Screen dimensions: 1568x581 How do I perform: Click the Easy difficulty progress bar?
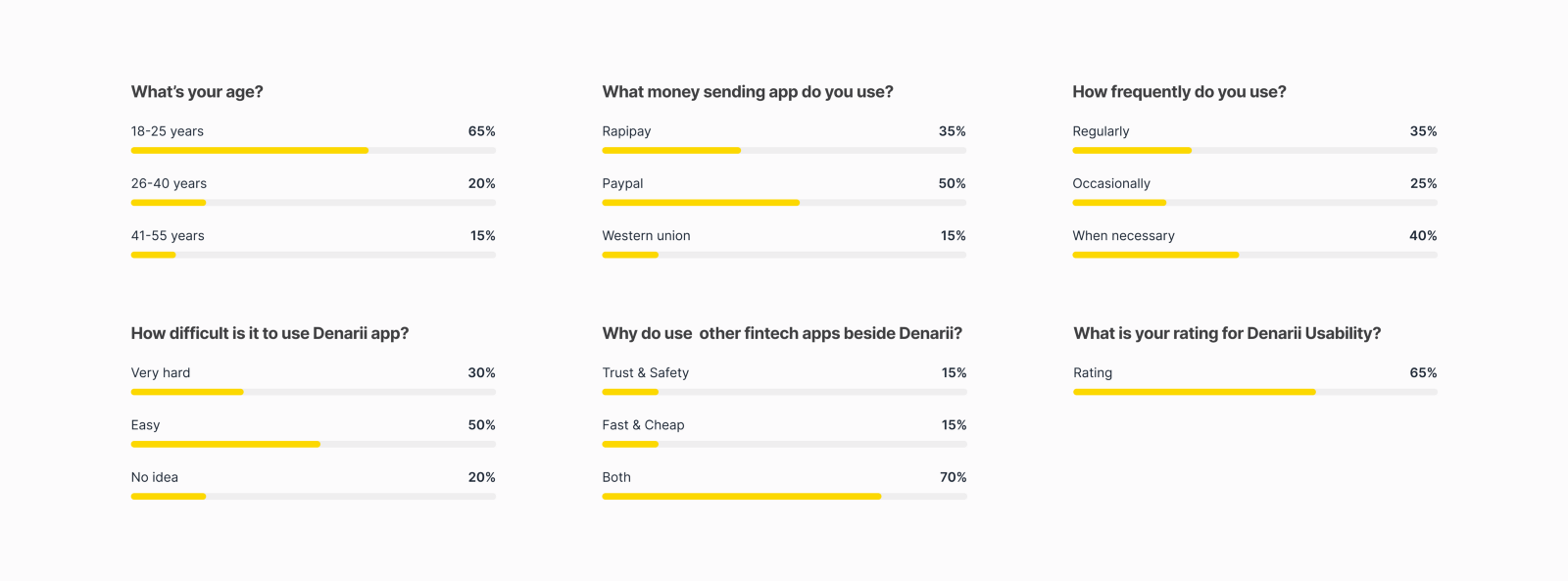click(x=314, y=445)
